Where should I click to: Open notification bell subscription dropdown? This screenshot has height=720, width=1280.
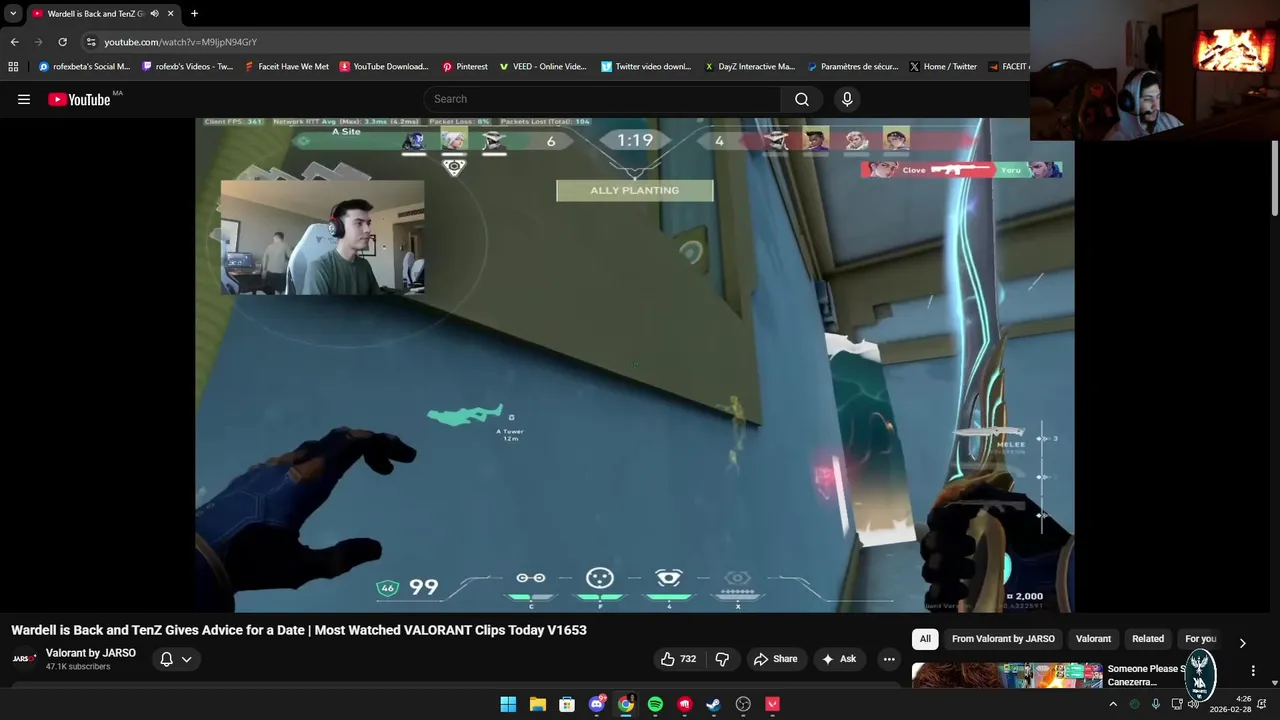[175, 659]
